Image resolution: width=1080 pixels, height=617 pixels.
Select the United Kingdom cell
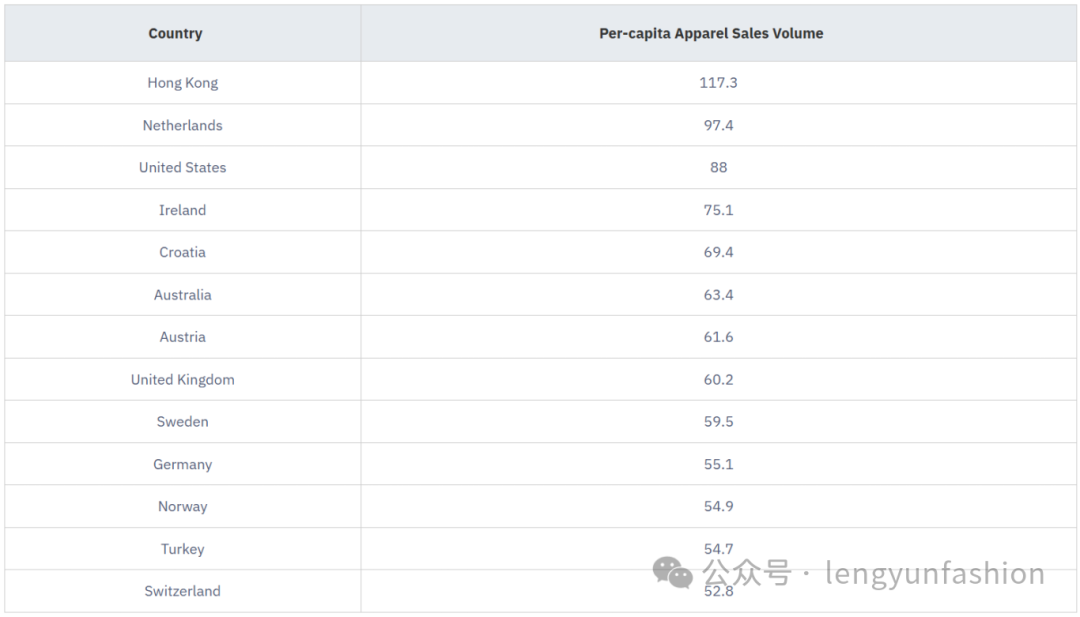pos(183,379)
